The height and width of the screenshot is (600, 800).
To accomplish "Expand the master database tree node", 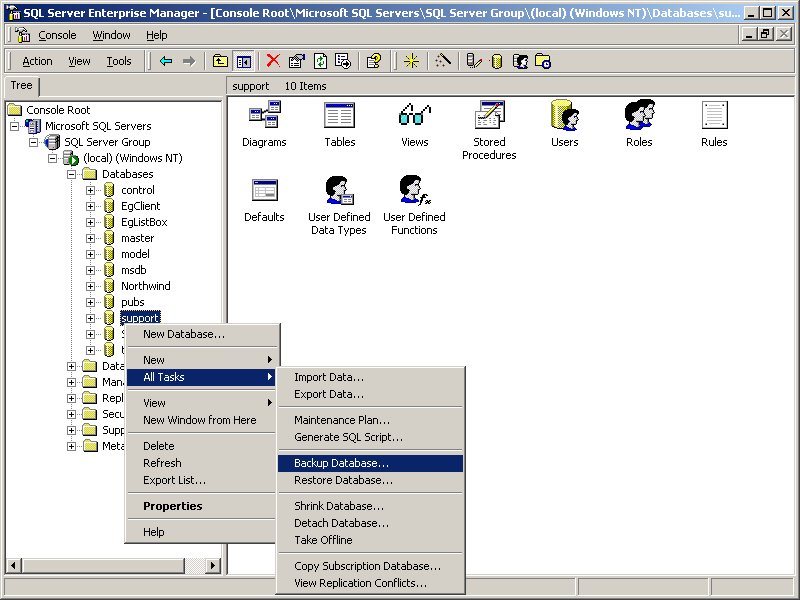I will tap(91, 238).
